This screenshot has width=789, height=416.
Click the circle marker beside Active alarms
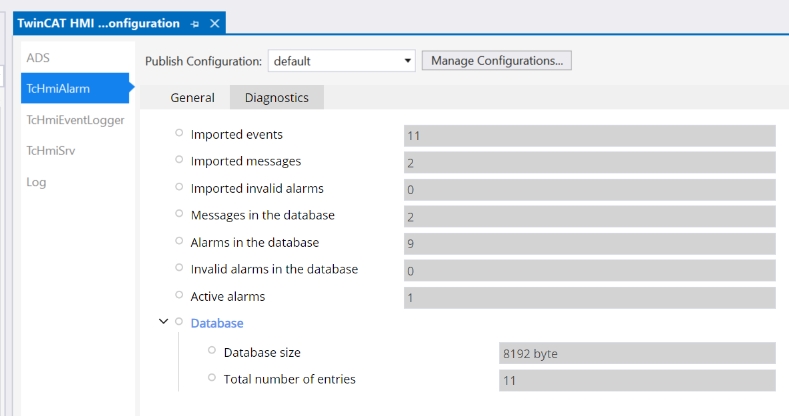pyautogui.click(x=179, y=294)
